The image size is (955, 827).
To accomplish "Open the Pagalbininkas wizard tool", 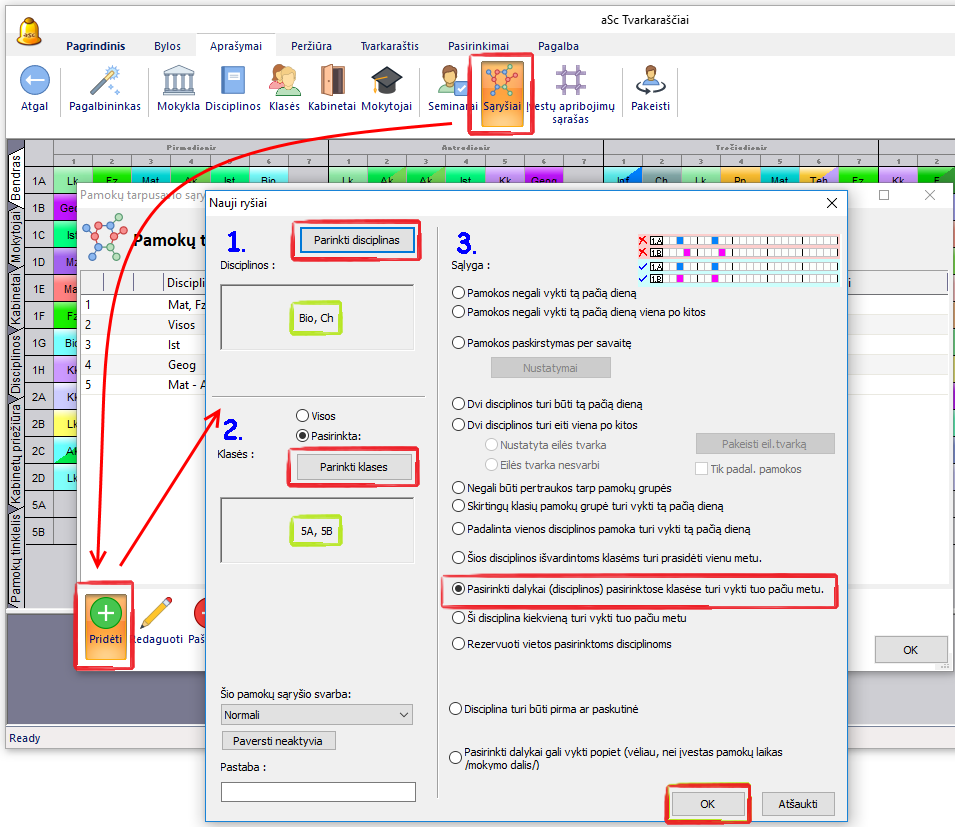I will click(x=105, y=82).
